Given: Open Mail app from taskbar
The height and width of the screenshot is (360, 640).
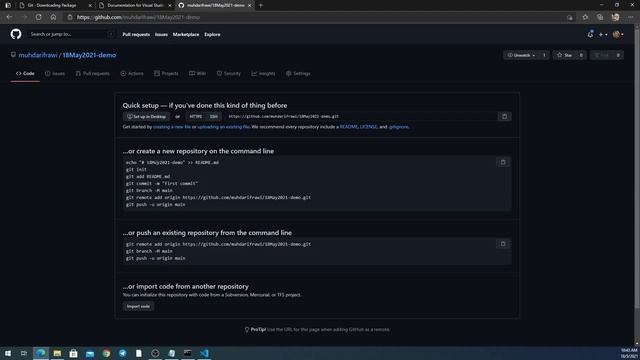Looking at the screenshot, I should (90, 353).
